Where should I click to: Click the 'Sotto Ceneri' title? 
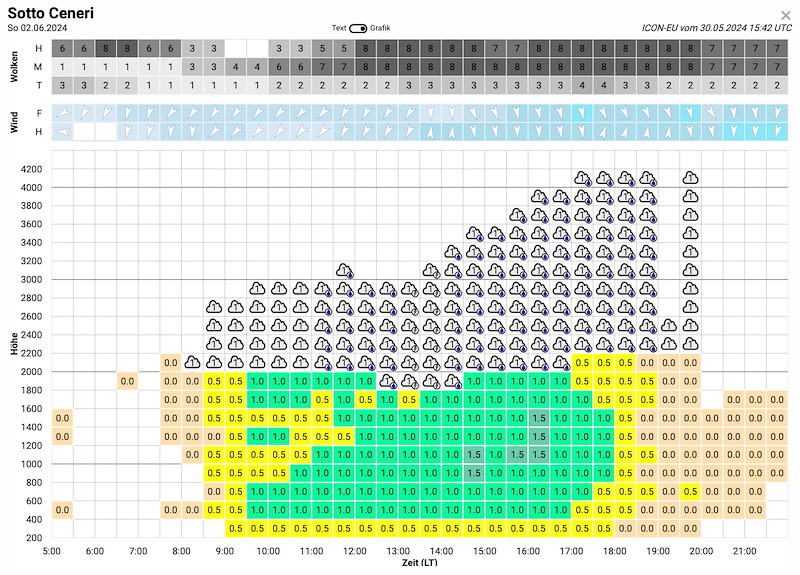(x=51, y=13)
